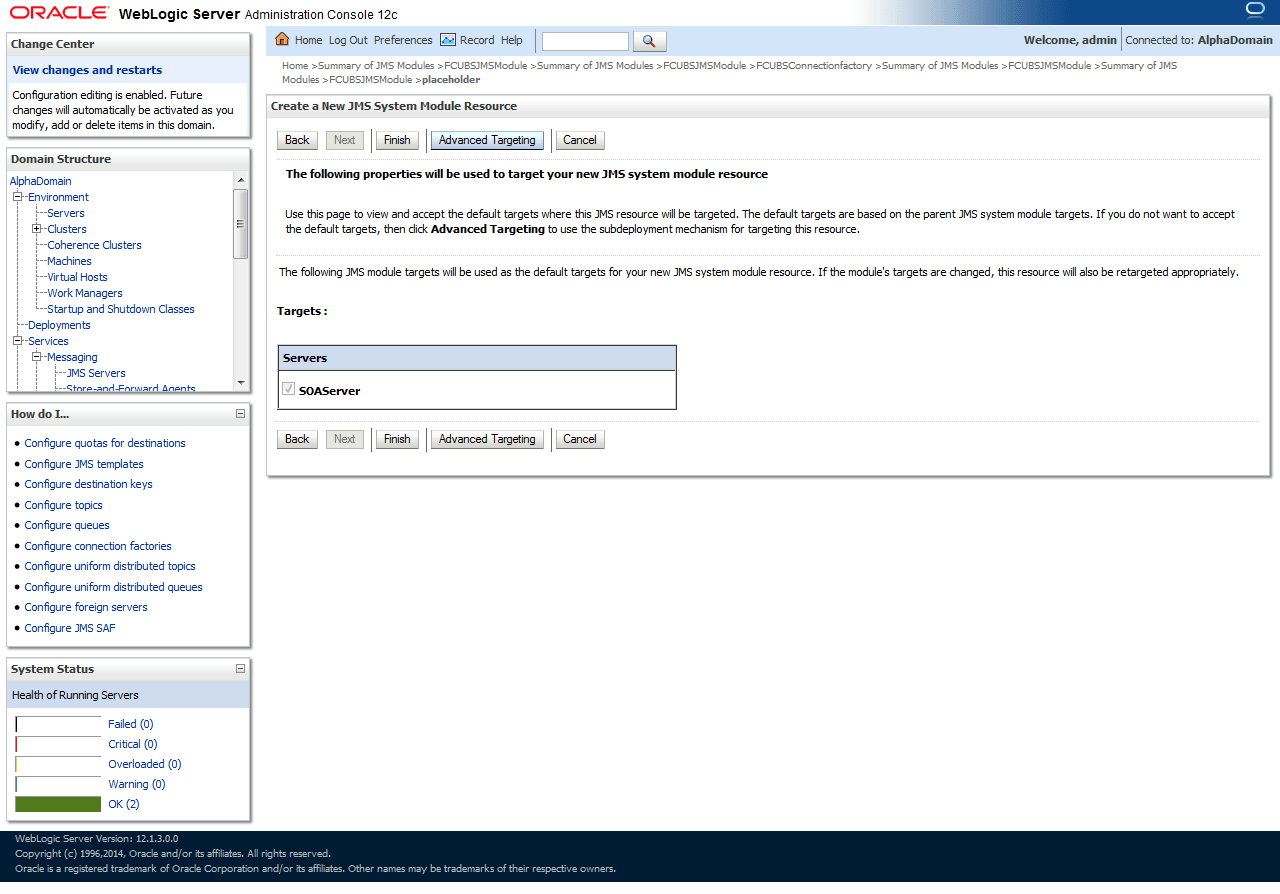Screen dimensions: 1280x894
Task: Click Record in the toolbar
Action: (477, 40)
